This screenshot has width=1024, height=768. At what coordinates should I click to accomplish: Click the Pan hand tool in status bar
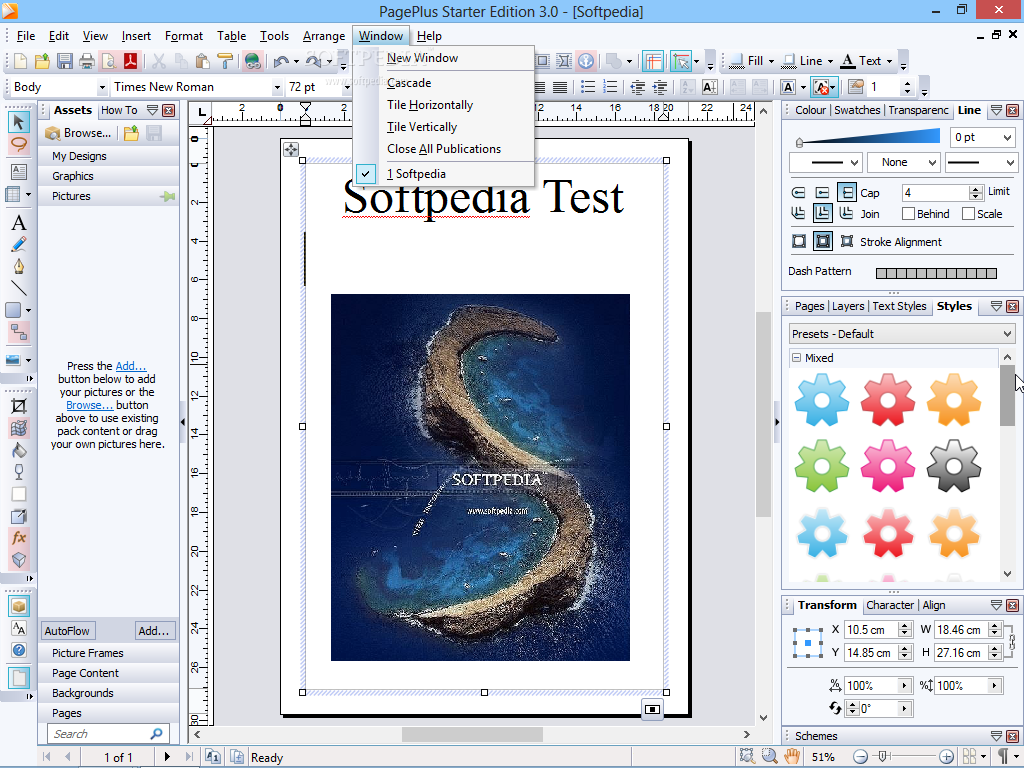(x=792, y=756)
